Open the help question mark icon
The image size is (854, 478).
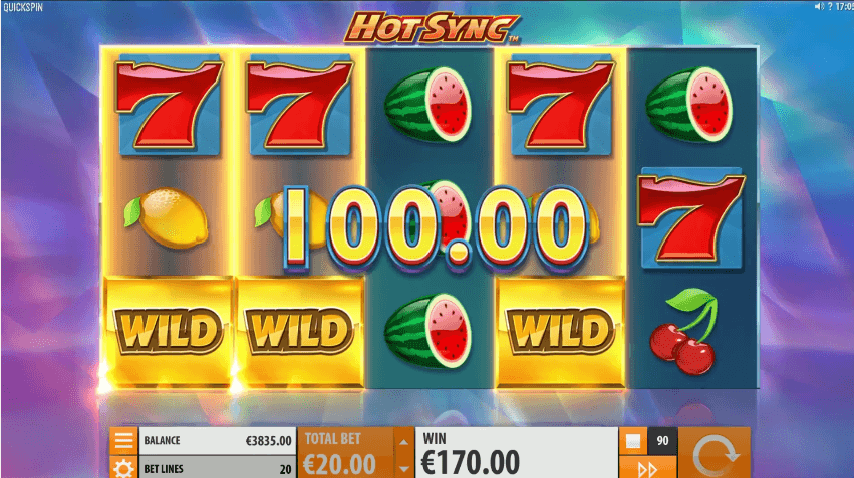click(830, 7)
